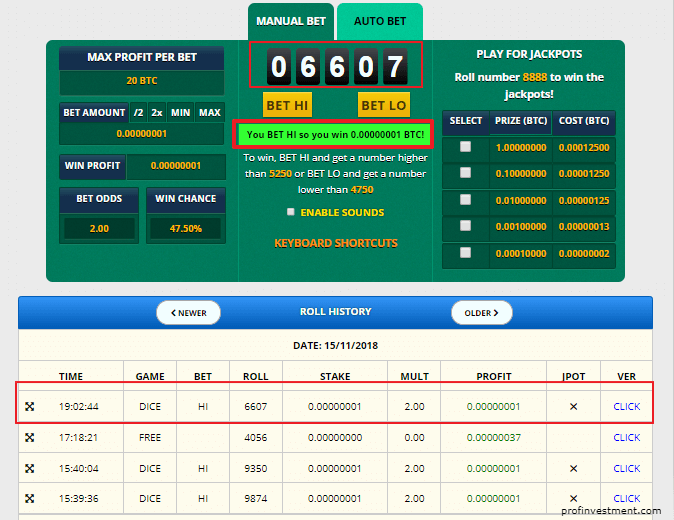The image size is (674, 520).
Task: Click the profit 0.00000037 cell
Action: click(x=493, y=437)
